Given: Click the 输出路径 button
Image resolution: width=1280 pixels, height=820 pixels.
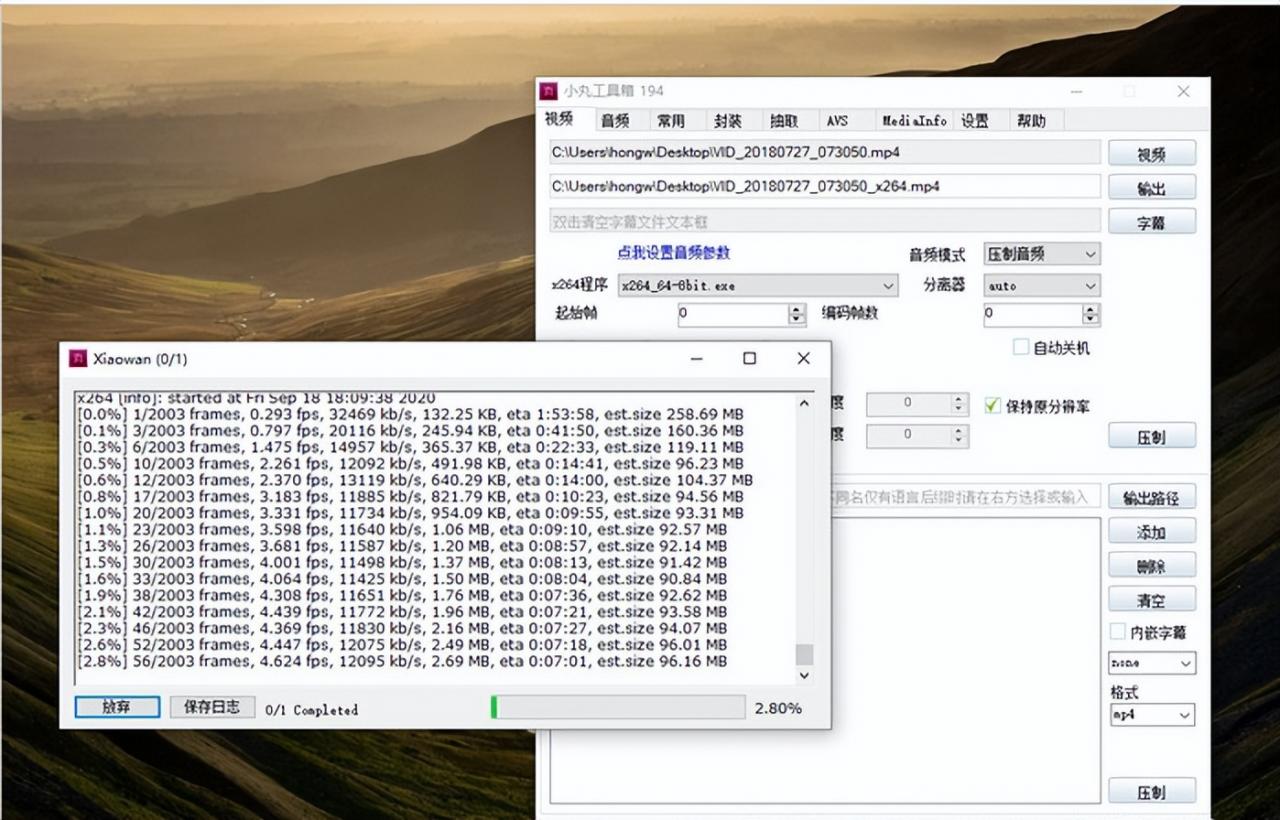Looking at the screenshot, I should tap(1152, 497).
